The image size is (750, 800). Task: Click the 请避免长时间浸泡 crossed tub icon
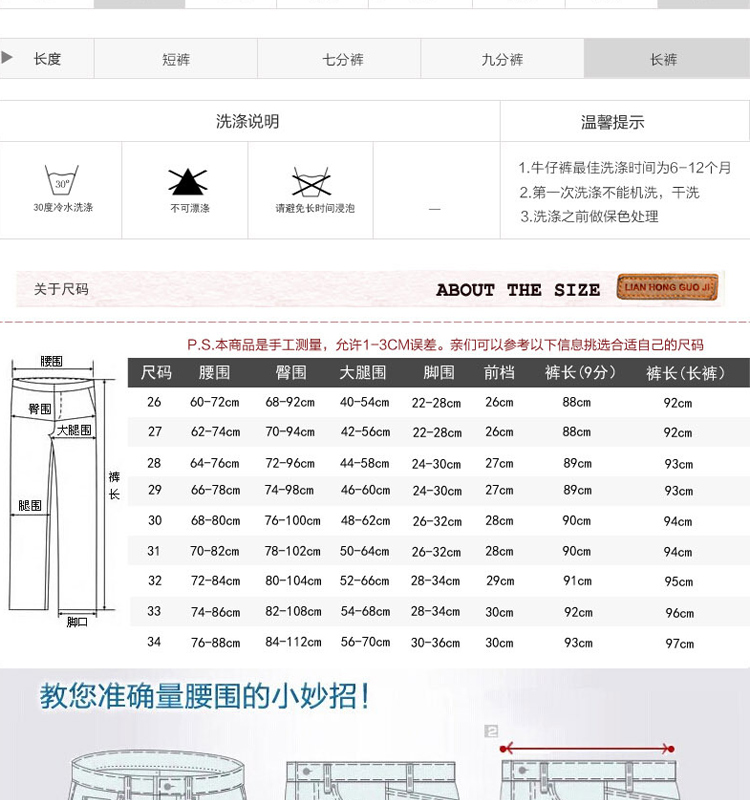point(311,182)
